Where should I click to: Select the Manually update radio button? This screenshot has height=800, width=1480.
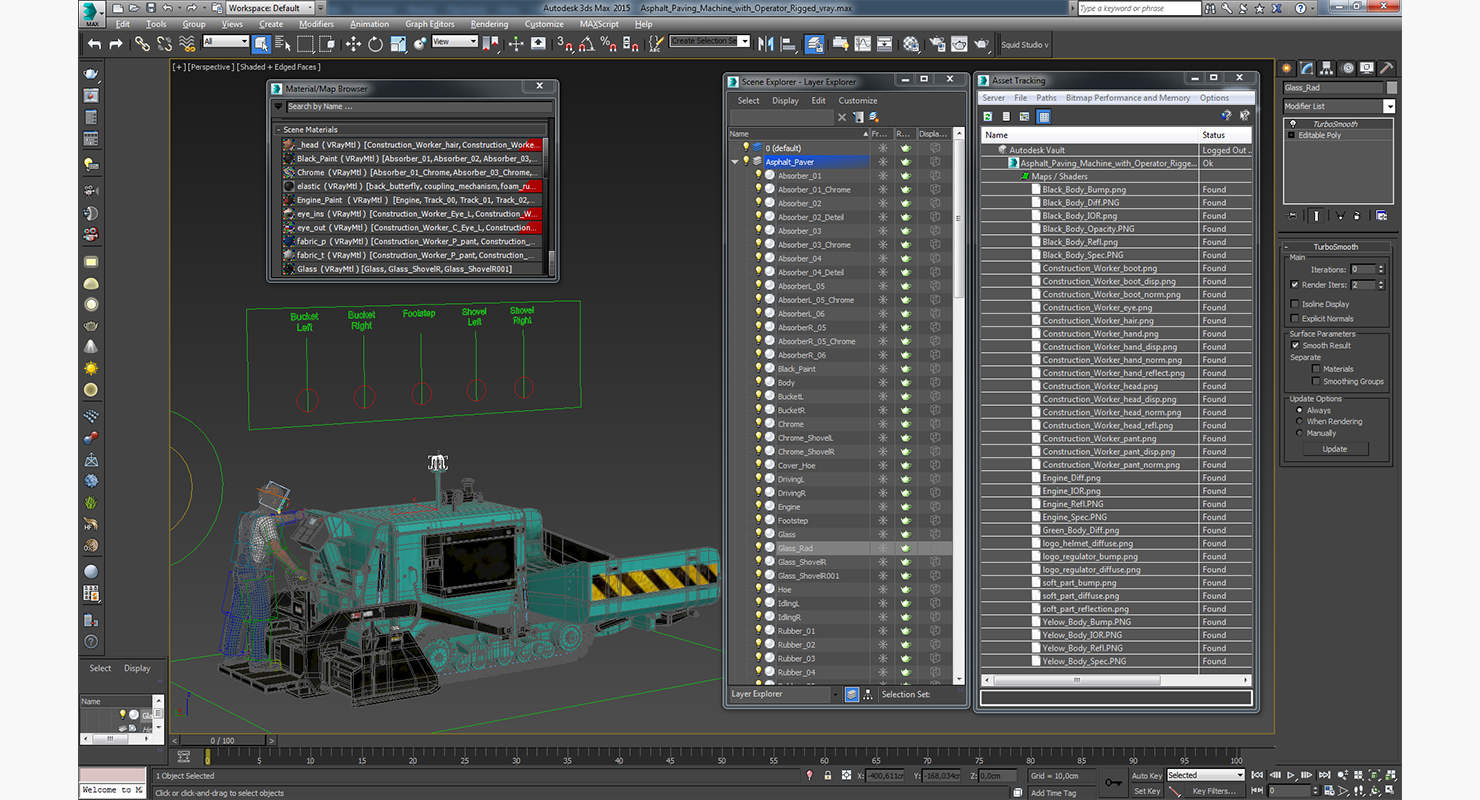[1300, 433]
